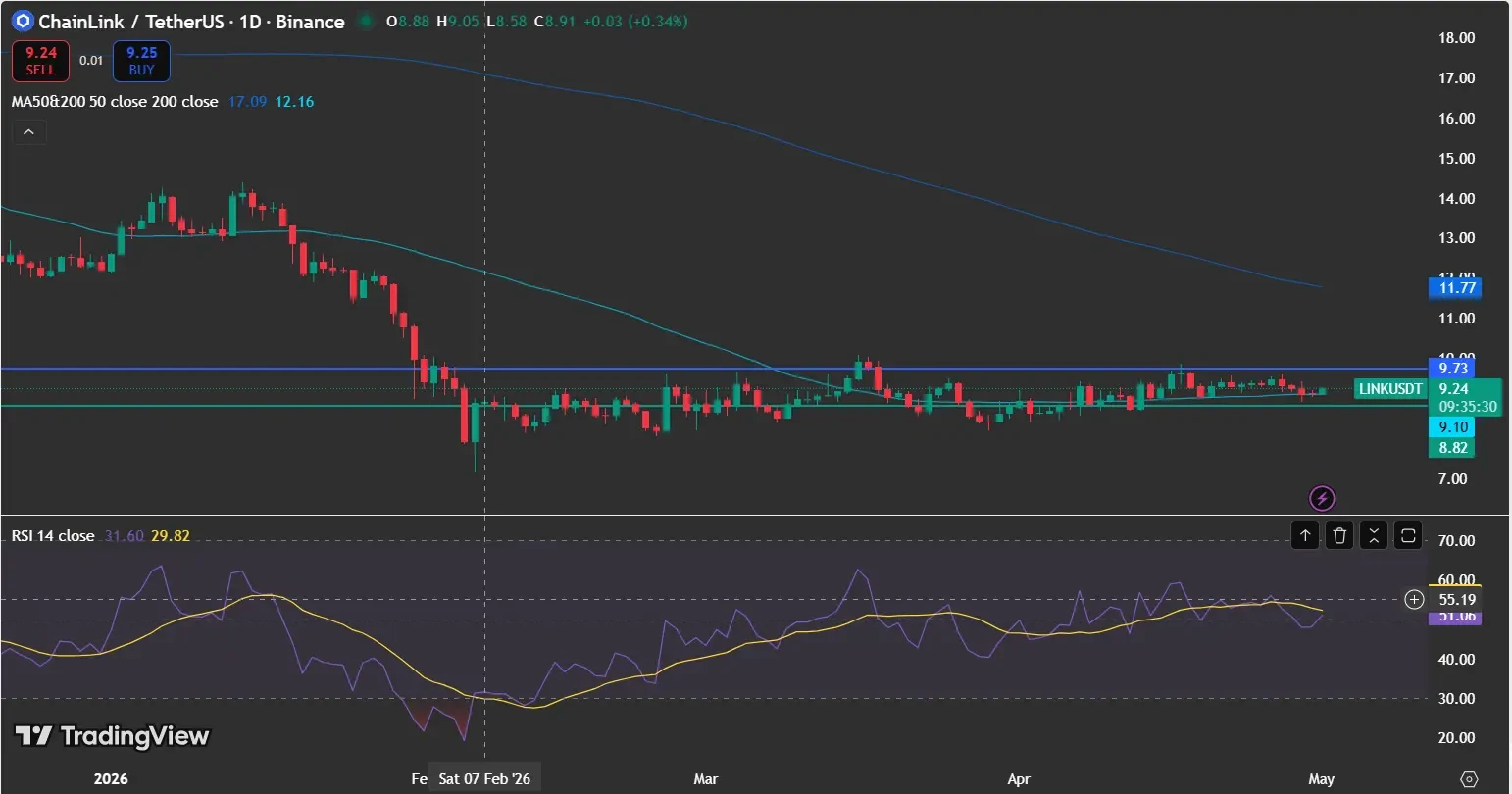1512x794 pixels.
Task: Click the 12.16 MA value
Action: [294, 101]
